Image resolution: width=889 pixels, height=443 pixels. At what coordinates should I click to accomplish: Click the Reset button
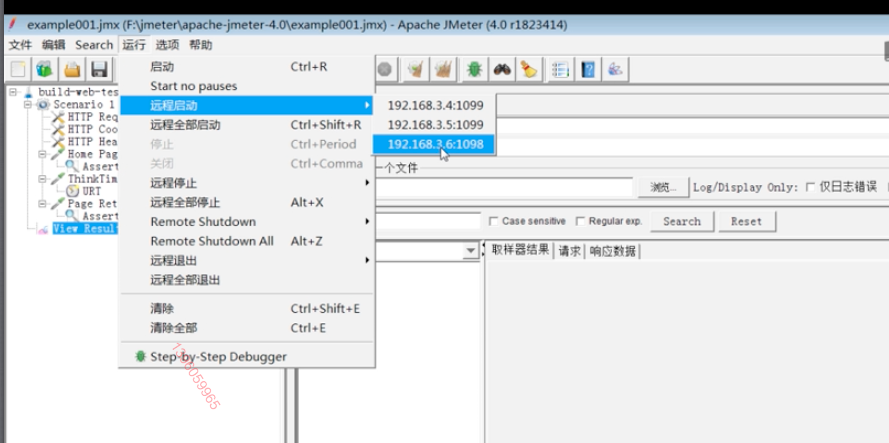[746, 222]
